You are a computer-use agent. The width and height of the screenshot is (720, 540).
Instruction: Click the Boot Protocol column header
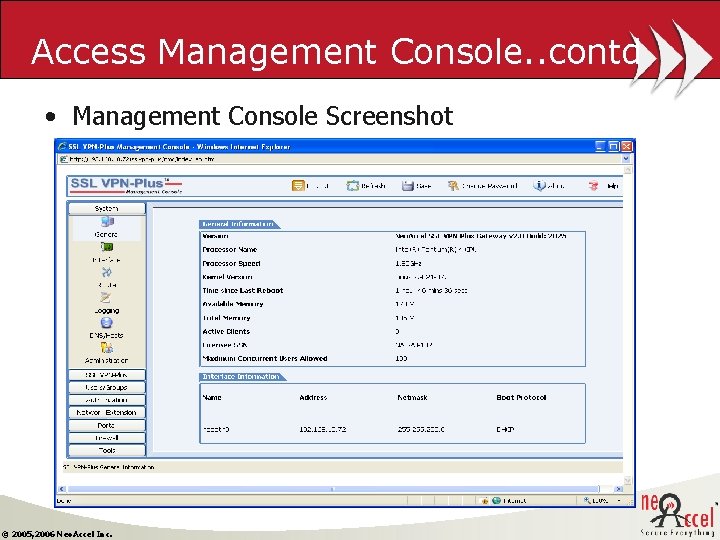coord(521,397)
